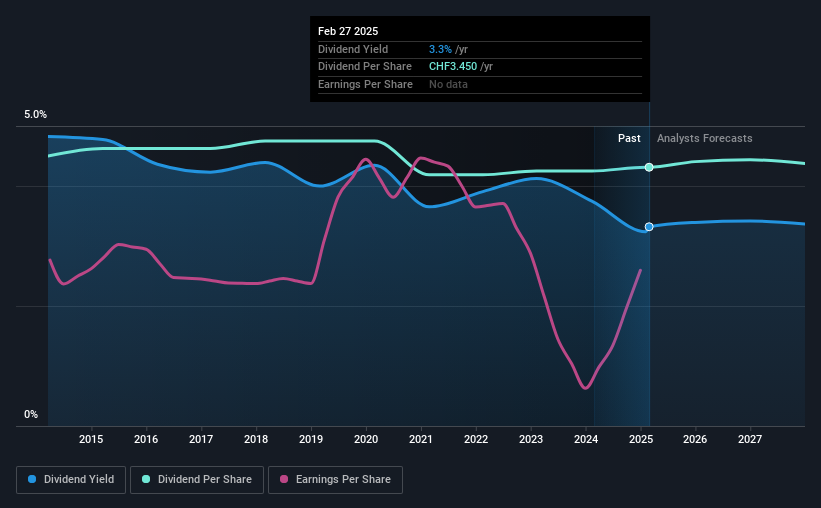Select the teal data point marker at 2025
Screen dimensions: 821x508
[649, 167]
